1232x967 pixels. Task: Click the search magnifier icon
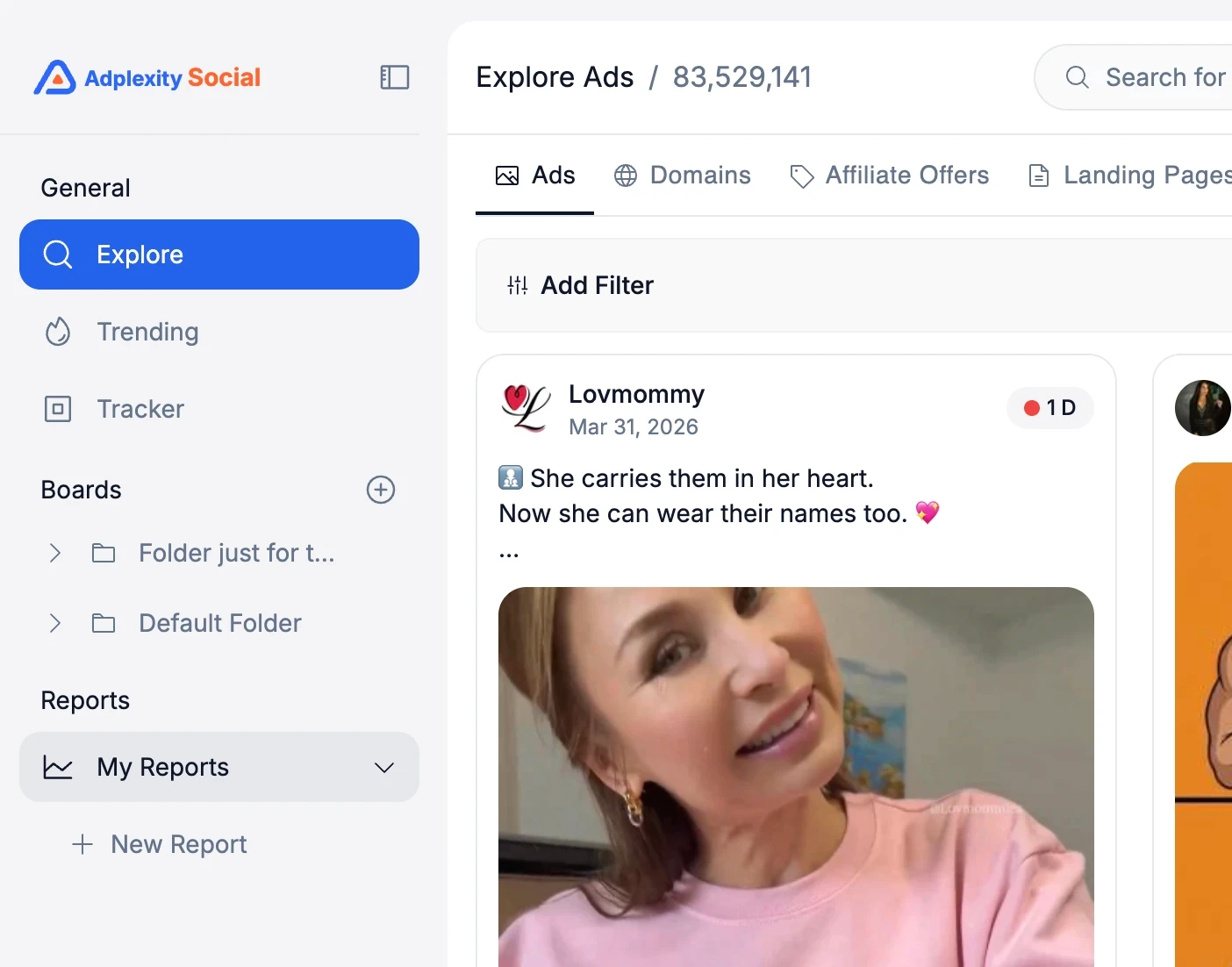coord(1078,77)
